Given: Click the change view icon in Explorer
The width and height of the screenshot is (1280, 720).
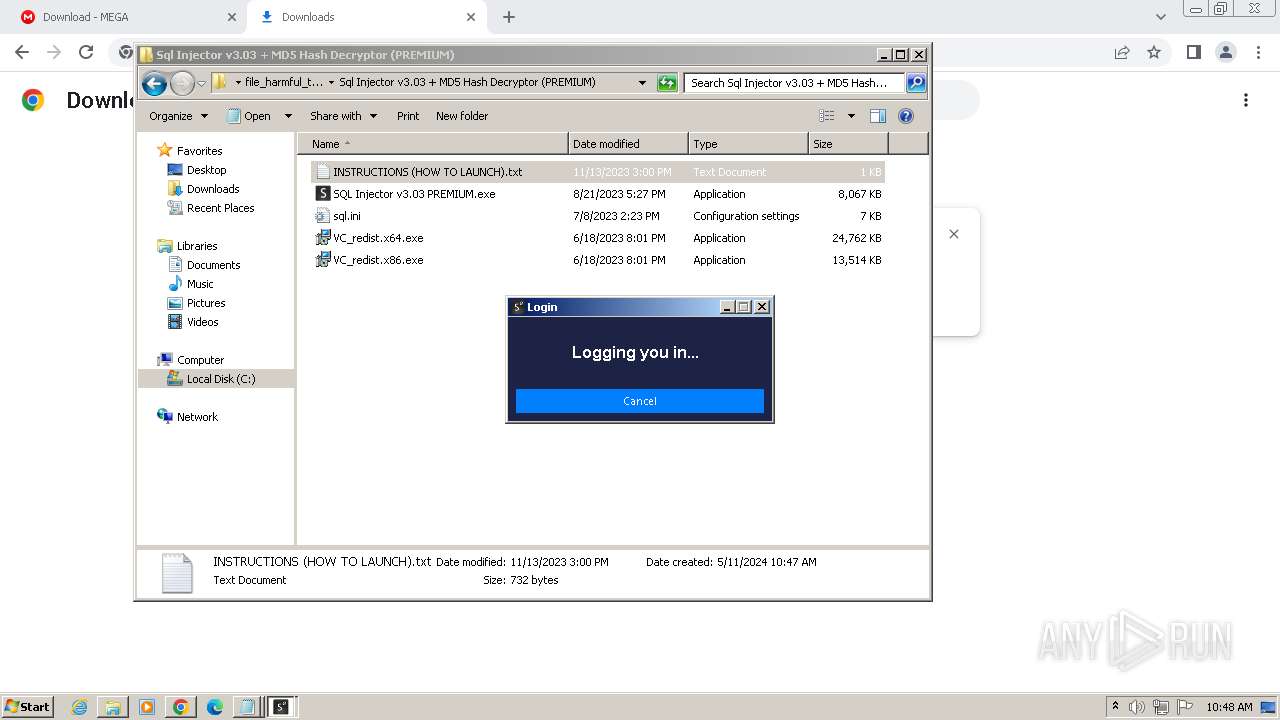Looking at the screenshot, I should (826, 116).
